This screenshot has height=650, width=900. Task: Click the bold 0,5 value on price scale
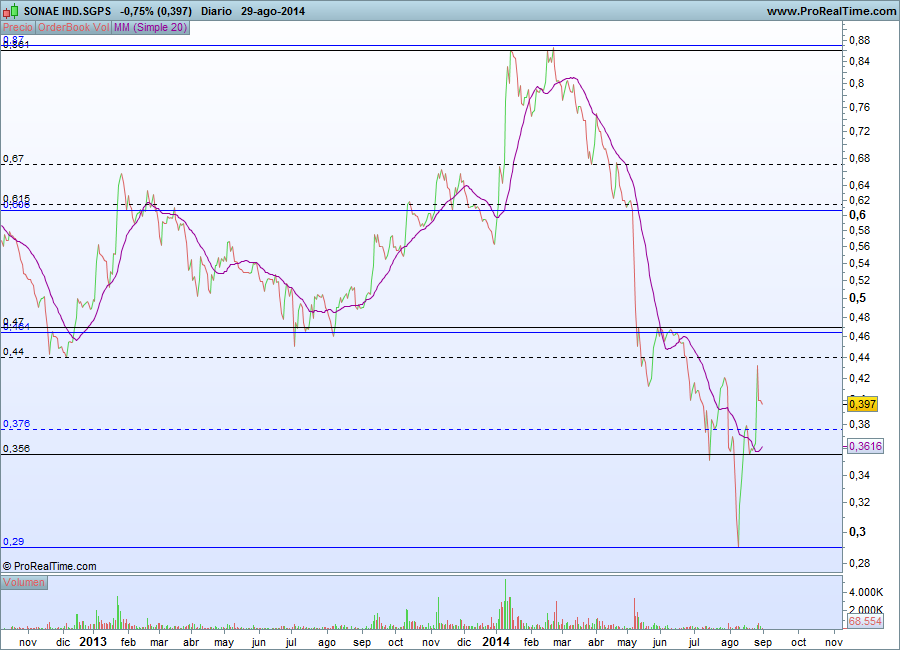click(858, 298)
